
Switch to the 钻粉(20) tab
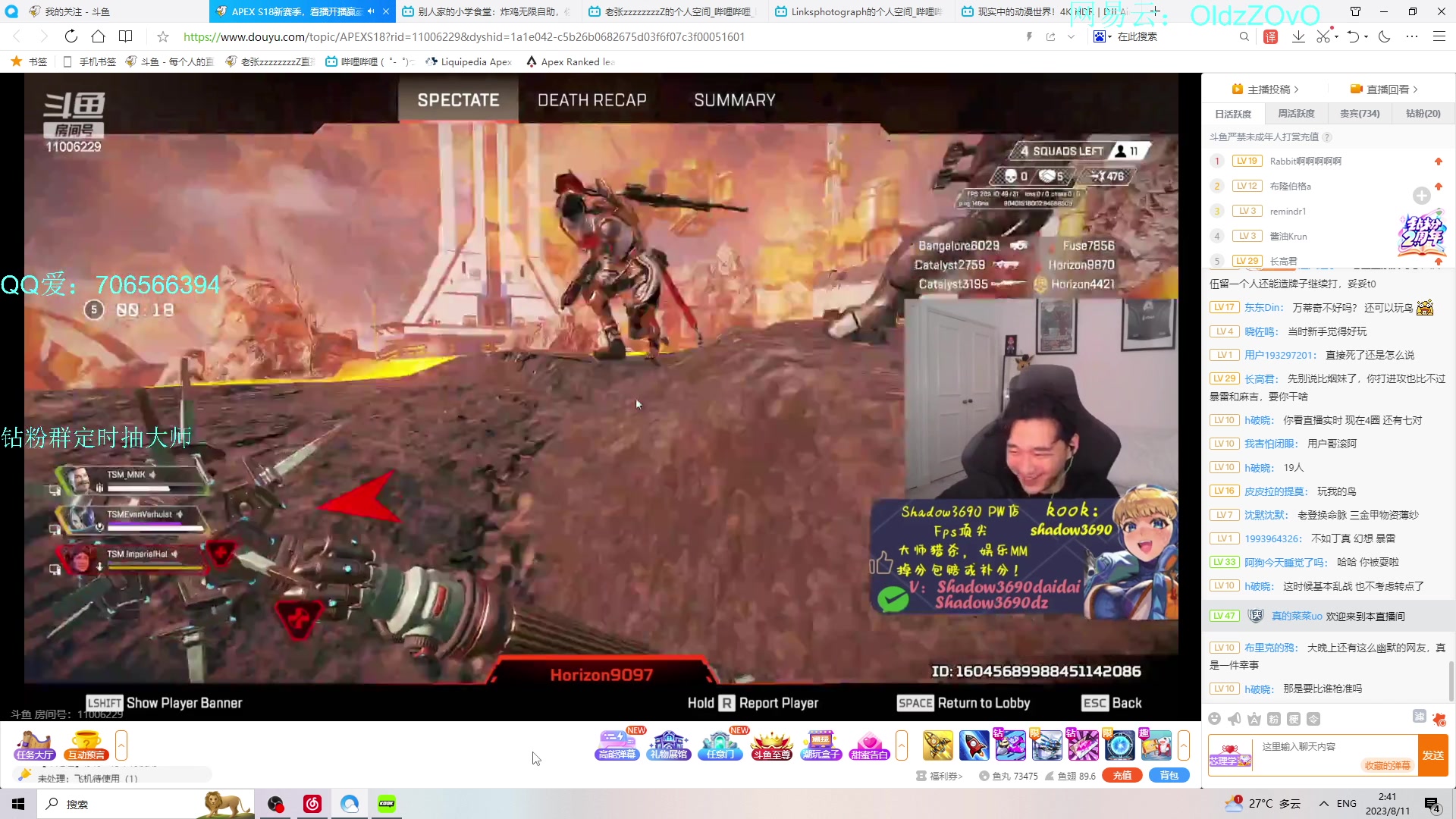[1423, 114]
